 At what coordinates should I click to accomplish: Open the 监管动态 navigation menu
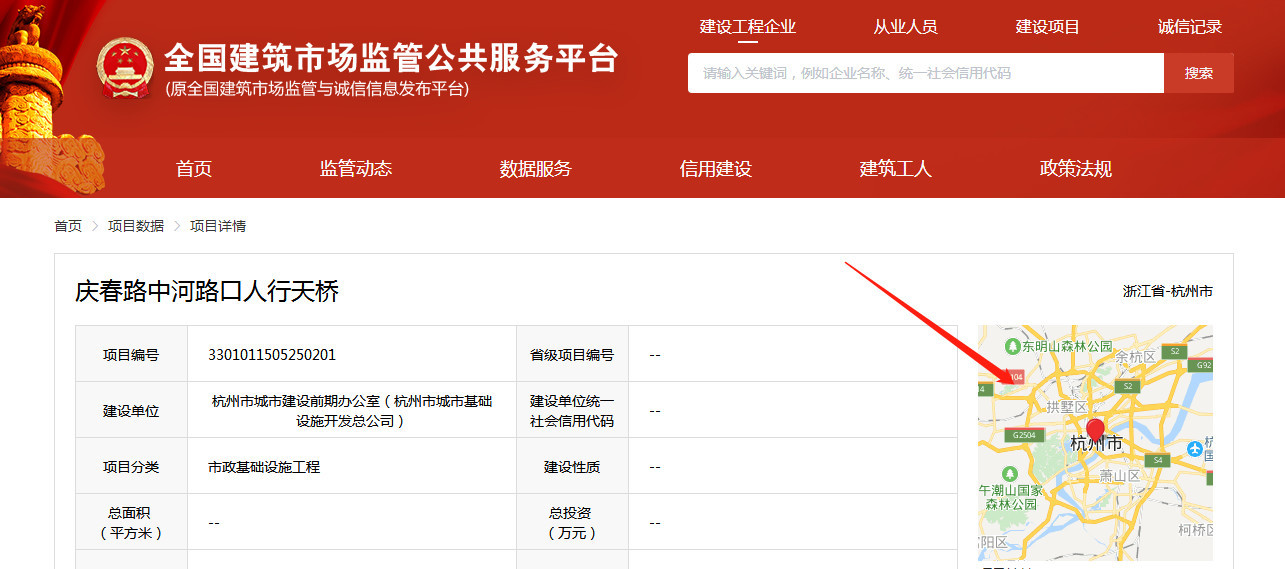356,169
